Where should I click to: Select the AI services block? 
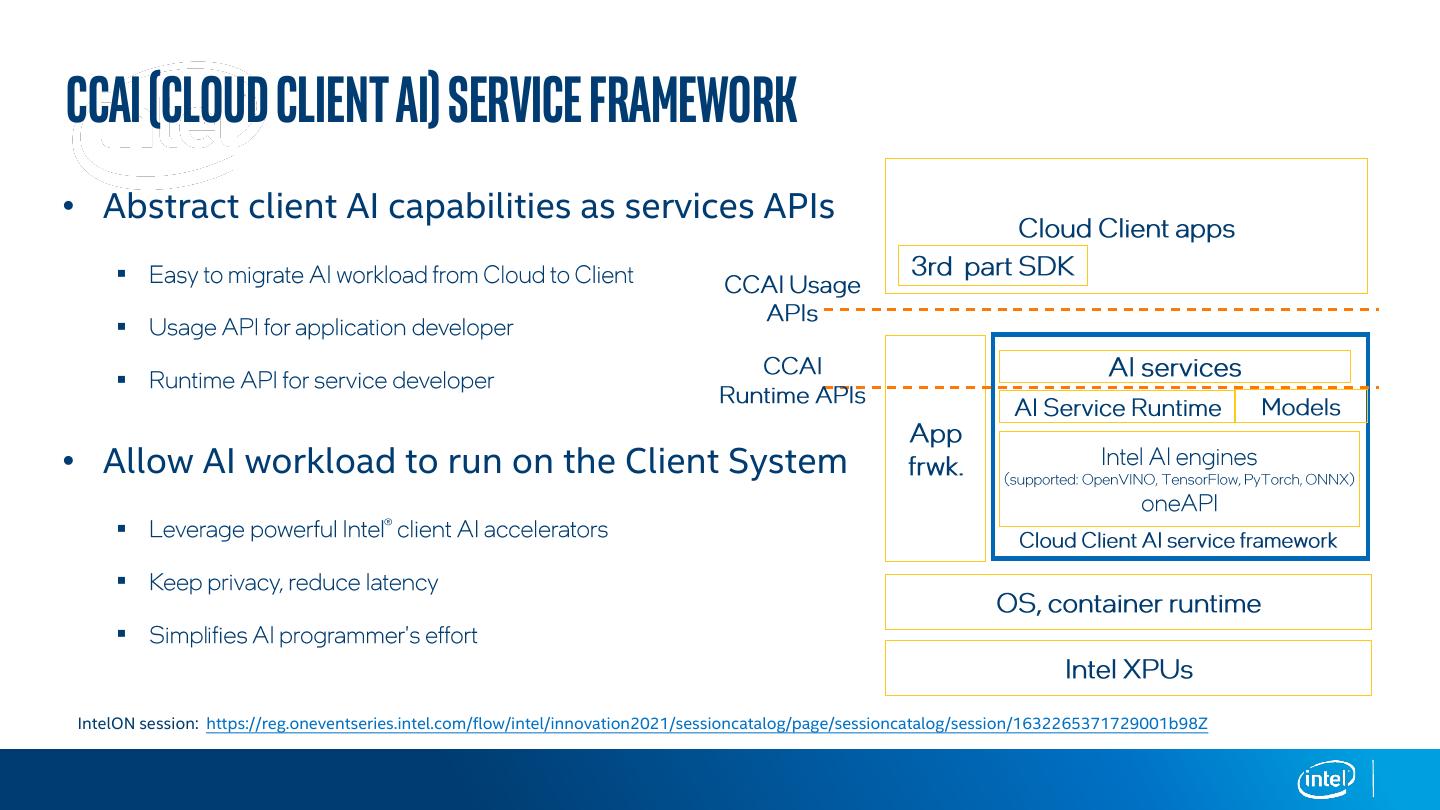click(x=1174, y=367)
